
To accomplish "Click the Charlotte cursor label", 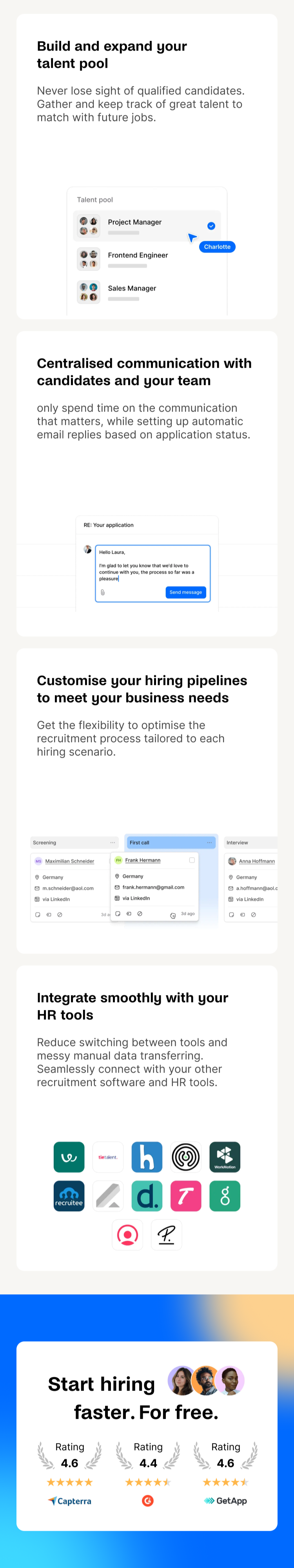I will [217, 247].
